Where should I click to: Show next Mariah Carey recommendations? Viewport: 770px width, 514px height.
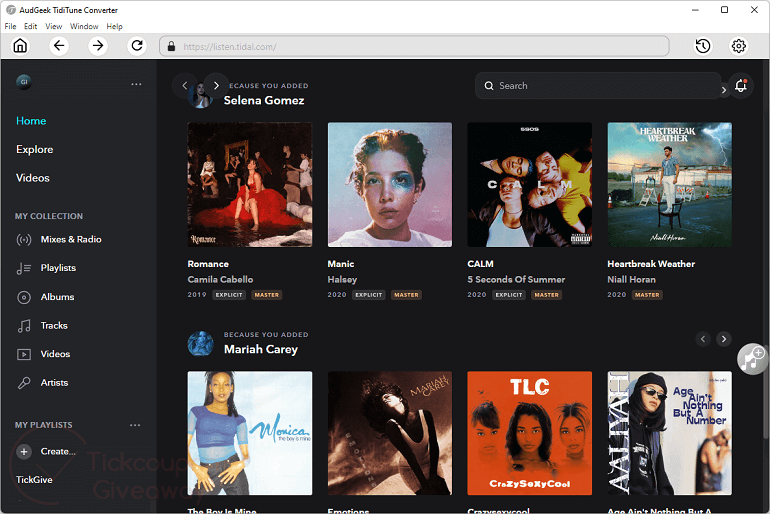click(x=723, y=339)
